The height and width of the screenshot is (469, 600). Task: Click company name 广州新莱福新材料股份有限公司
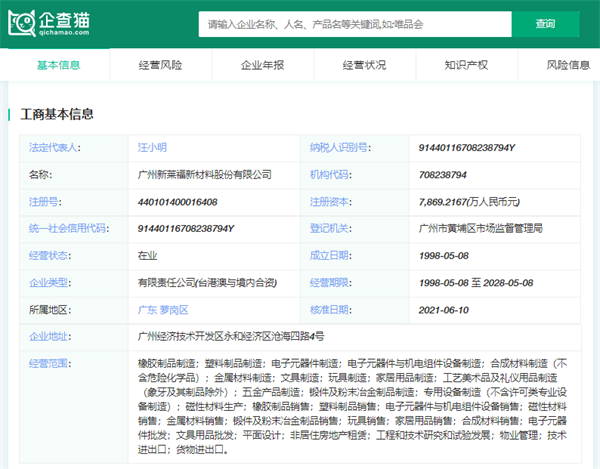tap(204, 174)
